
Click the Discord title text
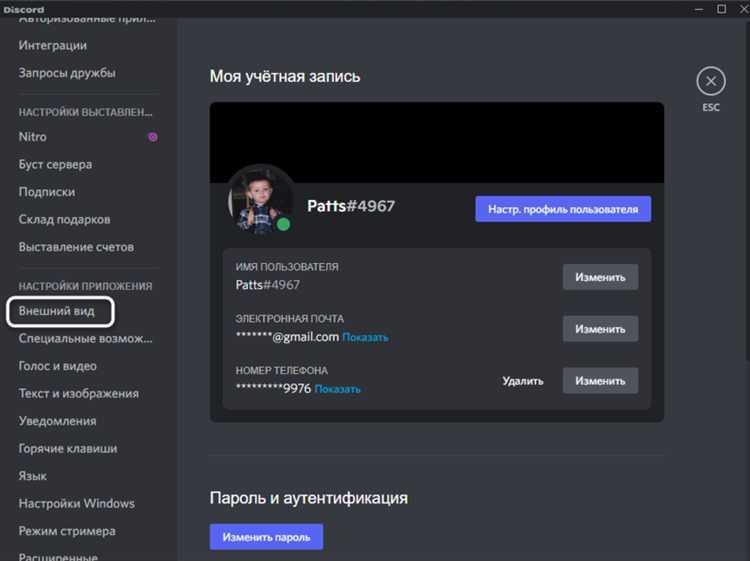24,10
